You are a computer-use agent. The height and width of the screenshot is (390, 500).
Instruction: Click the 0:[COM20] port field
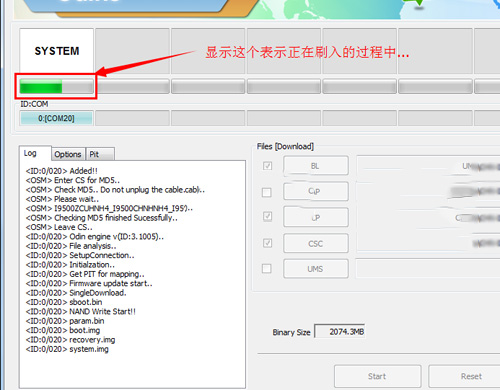(56, 118)
